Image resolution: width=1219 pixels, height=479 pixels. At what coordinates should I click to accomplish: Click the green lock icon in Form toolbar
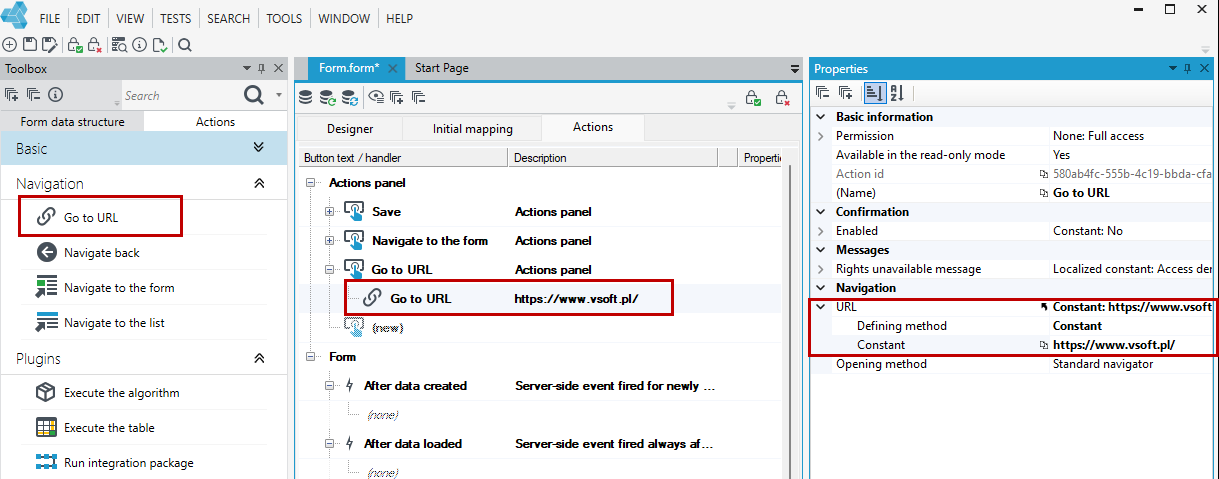tap(755, 97)
